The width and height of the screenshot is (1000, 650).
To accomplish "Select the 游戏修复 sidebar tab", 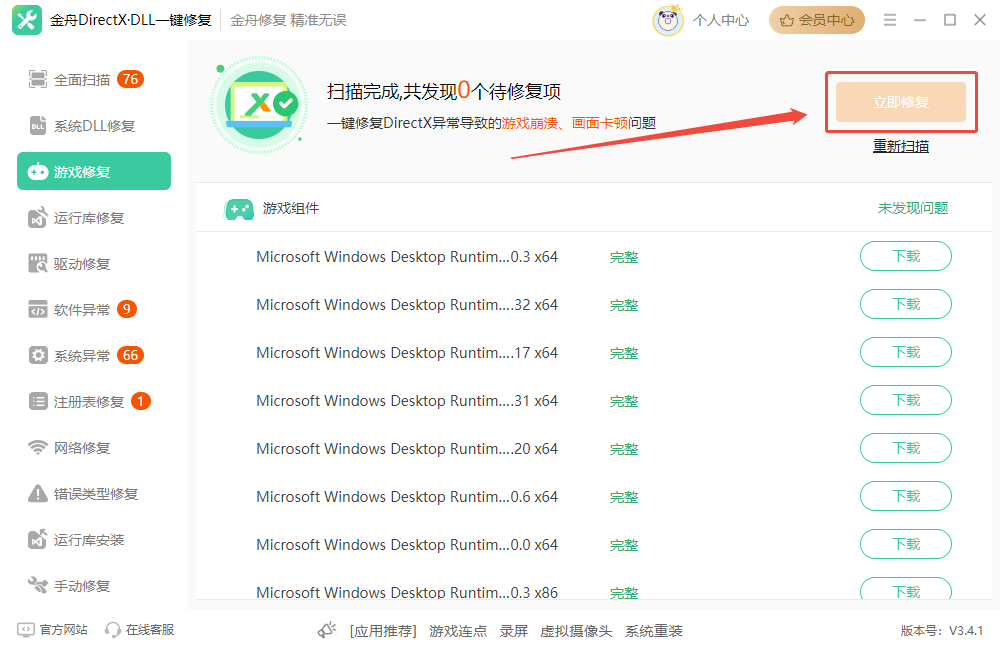I will tap(94, 171).
